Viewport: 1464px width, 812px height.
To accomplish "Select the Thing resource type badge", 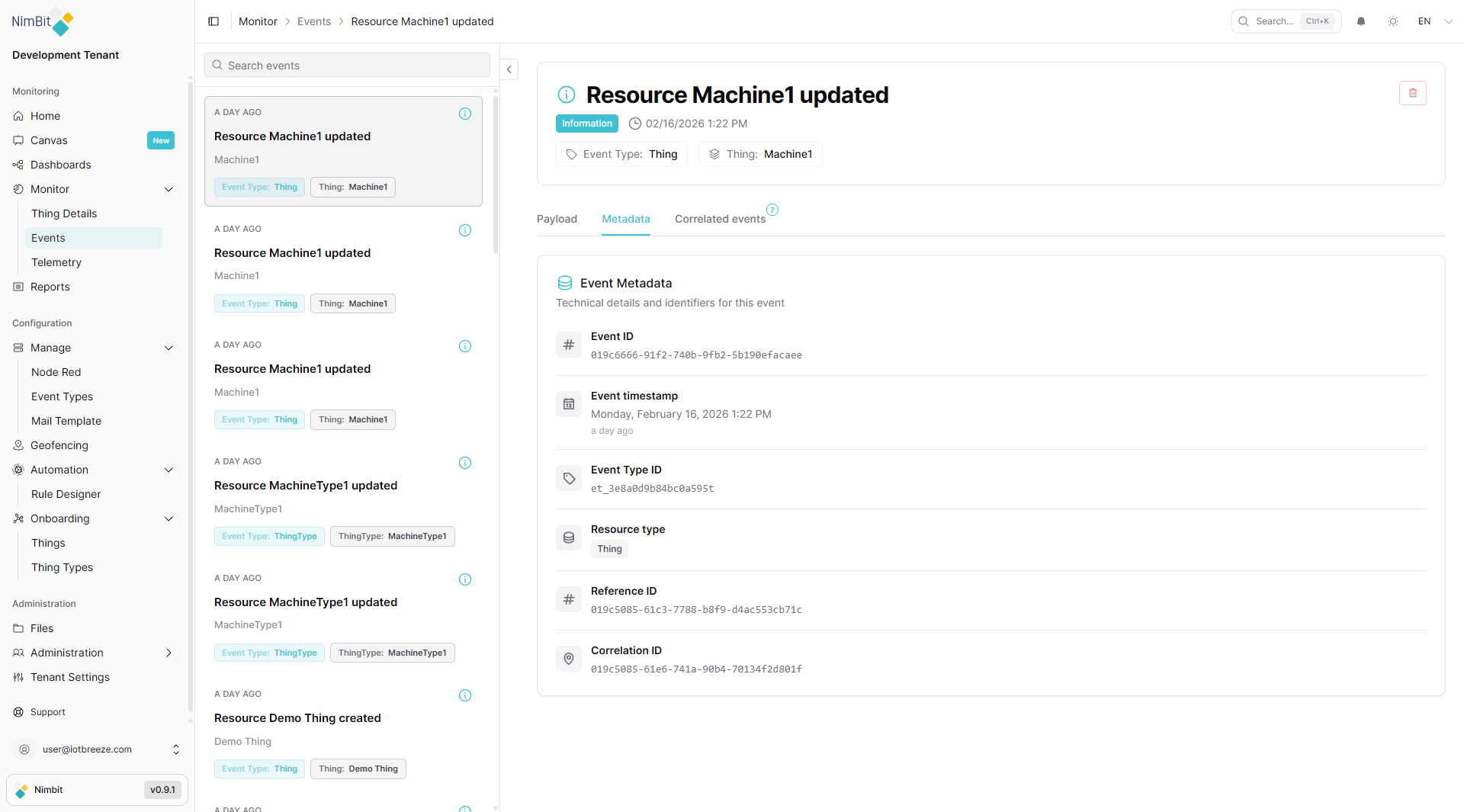I will point(608,548).
